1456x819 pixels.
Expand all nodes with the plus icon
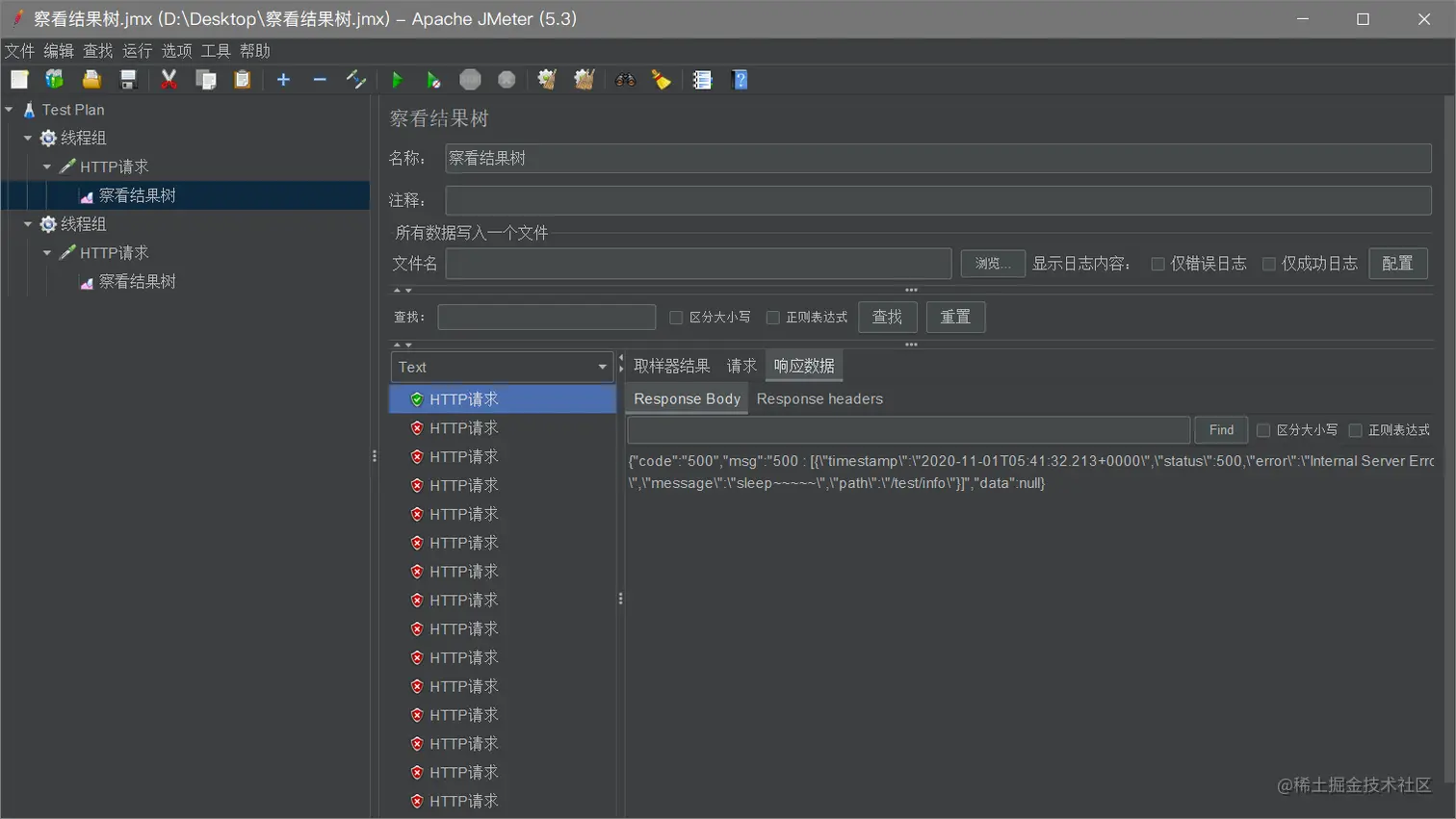pos(283,80)
